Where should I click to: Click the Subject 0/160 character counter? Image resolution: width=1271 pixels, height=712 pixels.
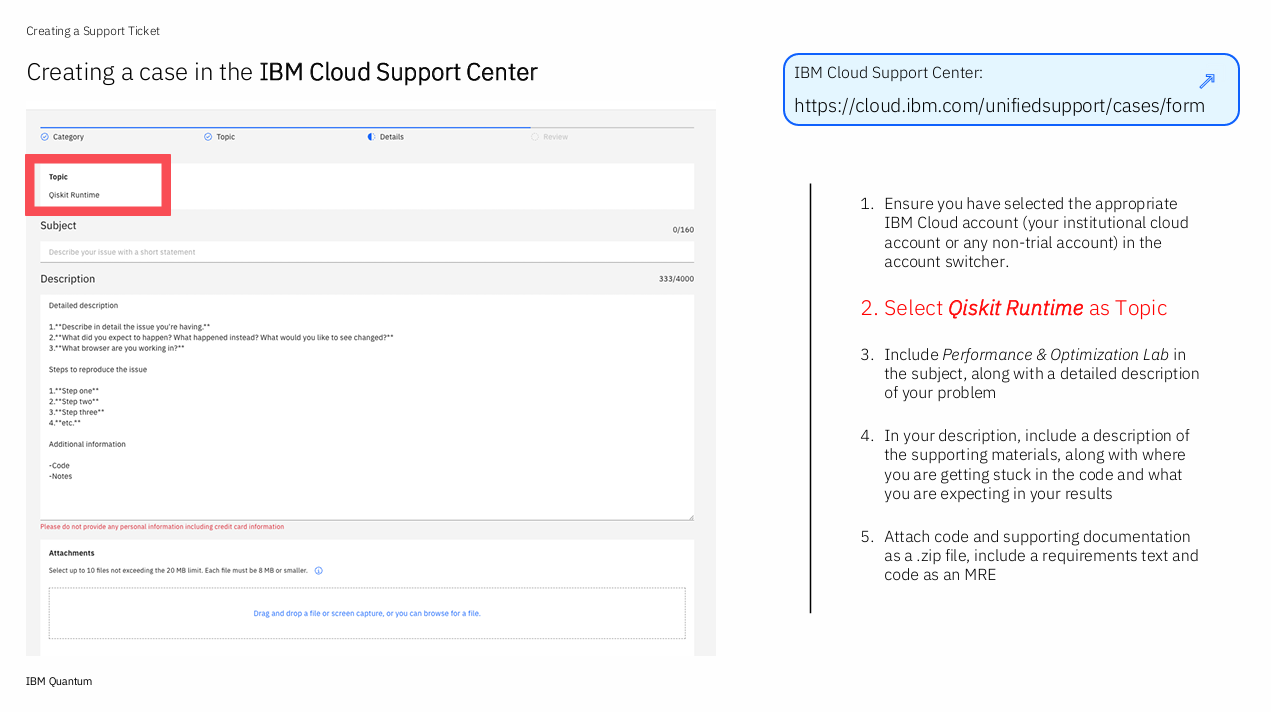(682, 230)
